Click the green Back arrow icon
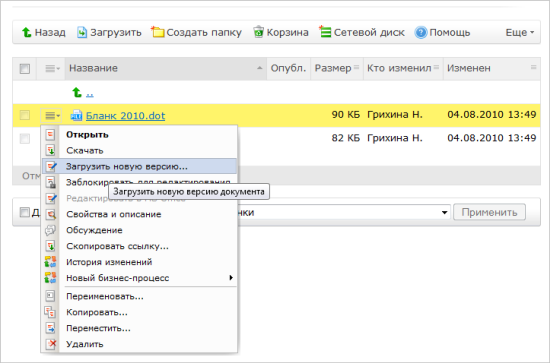550x363 pixels. [x=26, y=32]
